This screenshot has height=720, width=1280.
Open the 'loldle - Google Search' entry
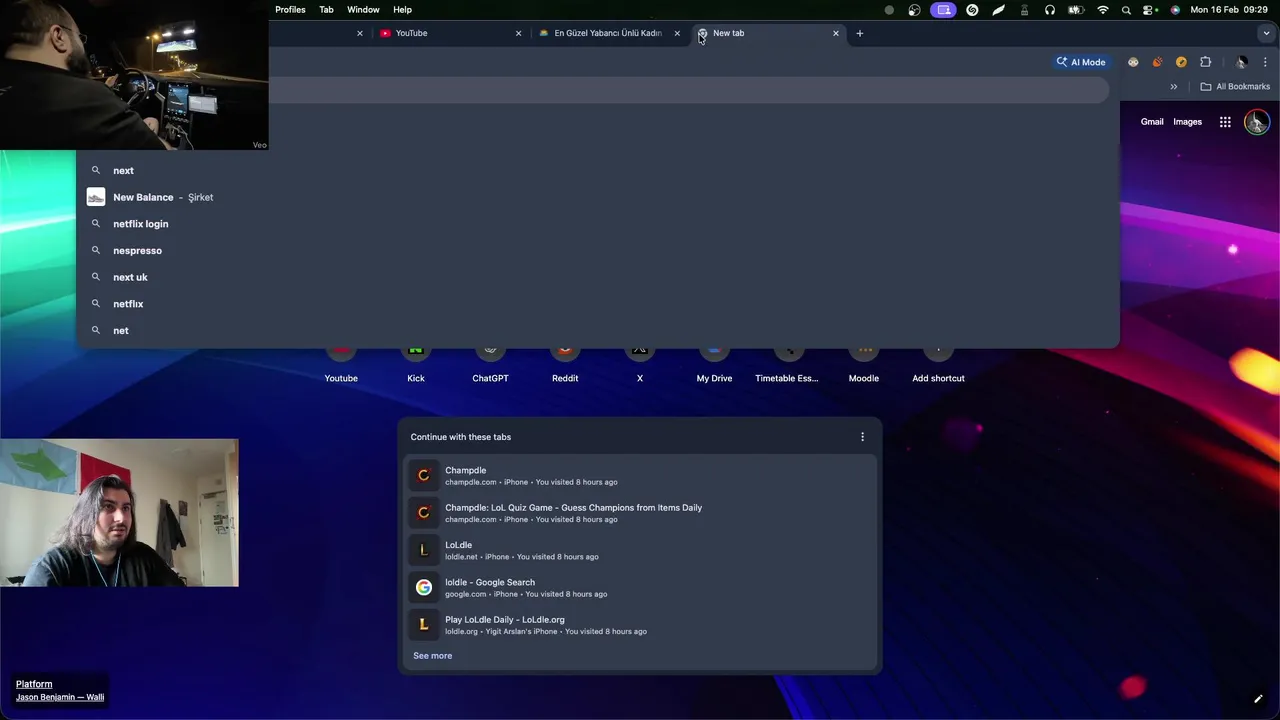tap(640, 587)
